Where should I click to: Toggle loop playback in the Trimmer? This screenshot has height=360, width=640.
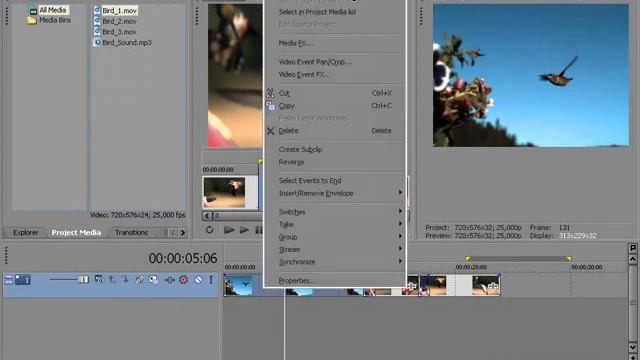[209, 230]
